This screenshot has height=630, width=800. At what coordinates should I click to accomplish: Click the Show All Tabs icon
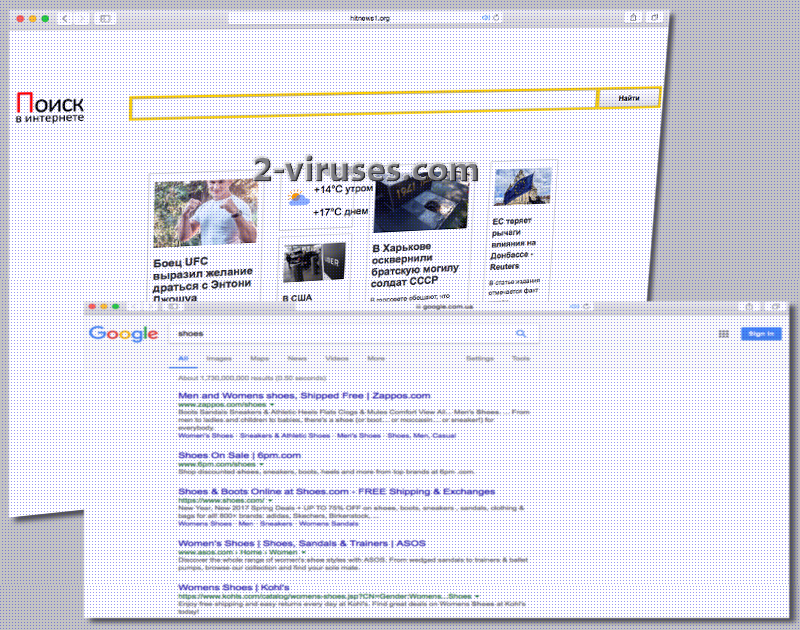(654, 18)
